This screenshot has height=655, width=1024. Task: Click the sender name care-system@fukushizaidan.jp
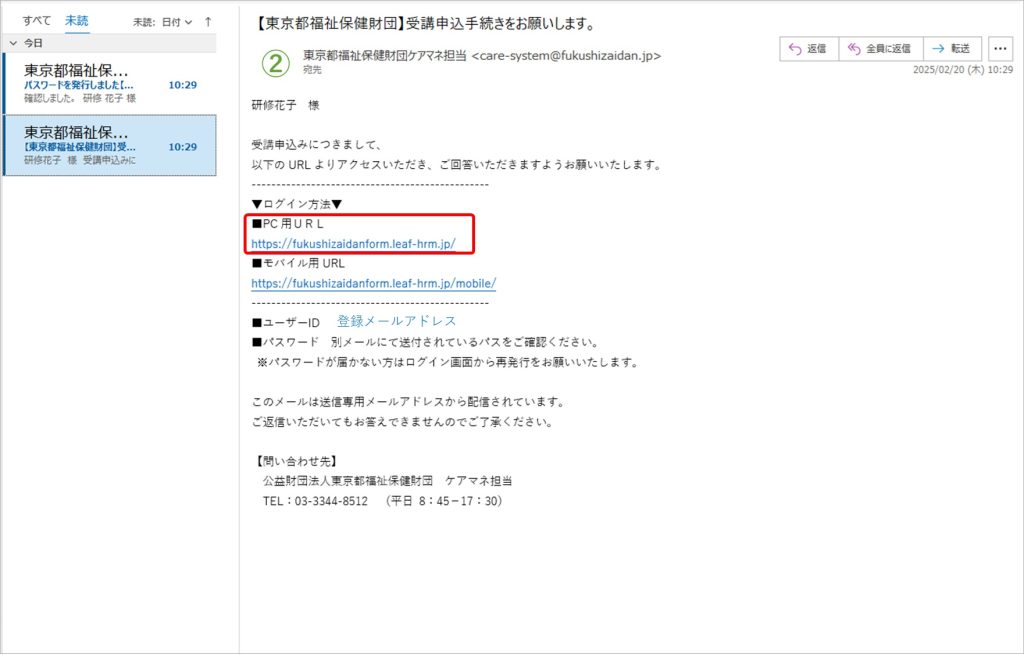481,56
